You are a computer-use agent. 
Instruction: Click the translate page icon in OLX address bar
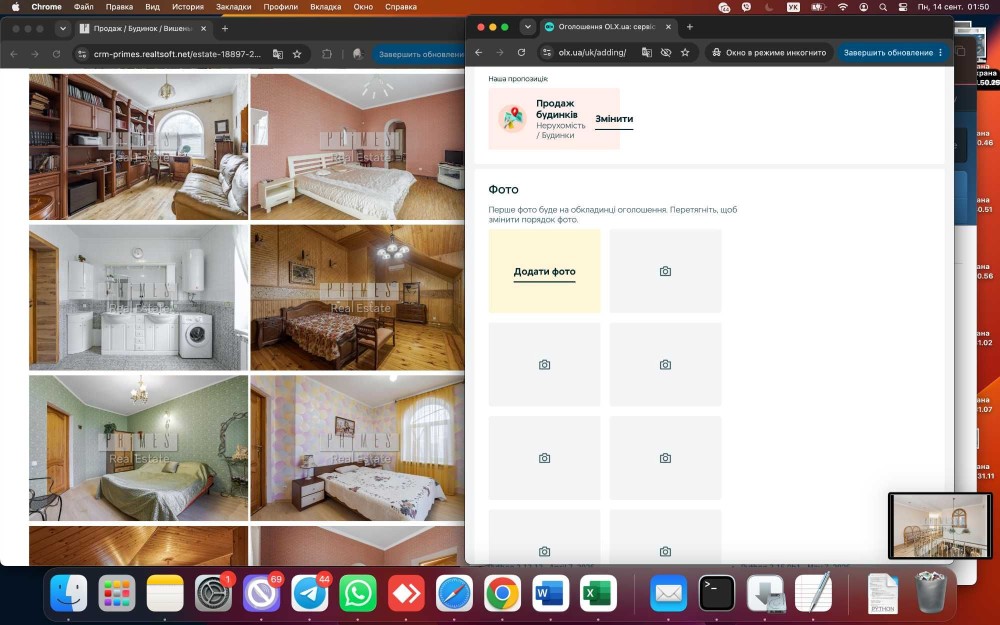[x=647, y=52]
